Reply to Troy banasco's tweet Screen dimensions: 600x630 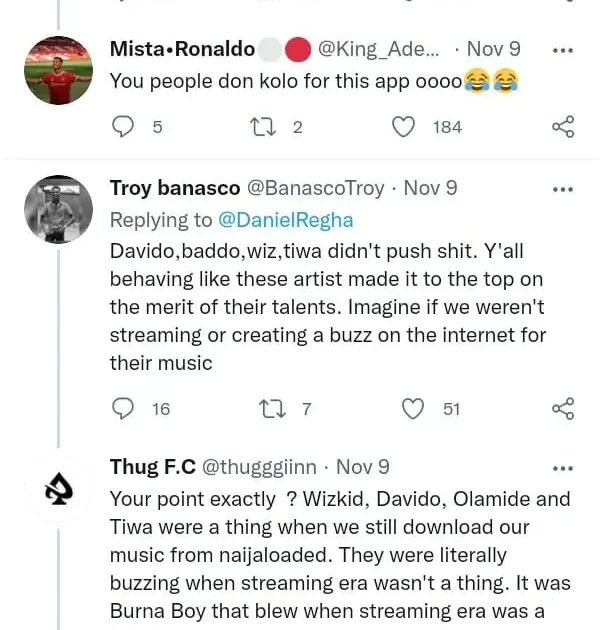click(x=124, y=408)
